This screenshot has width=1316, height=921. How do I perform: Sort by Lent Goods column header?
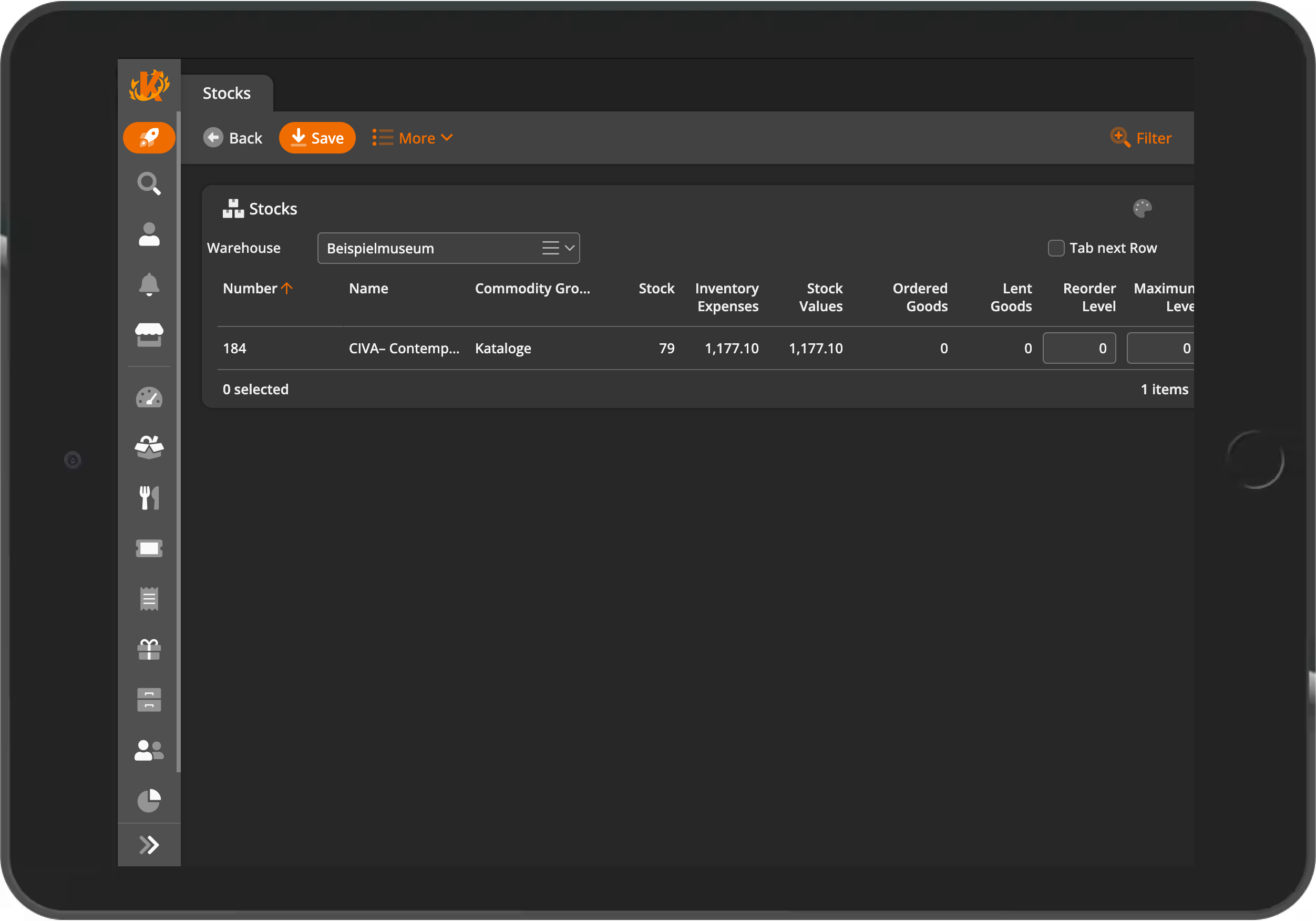[1011, 297]
